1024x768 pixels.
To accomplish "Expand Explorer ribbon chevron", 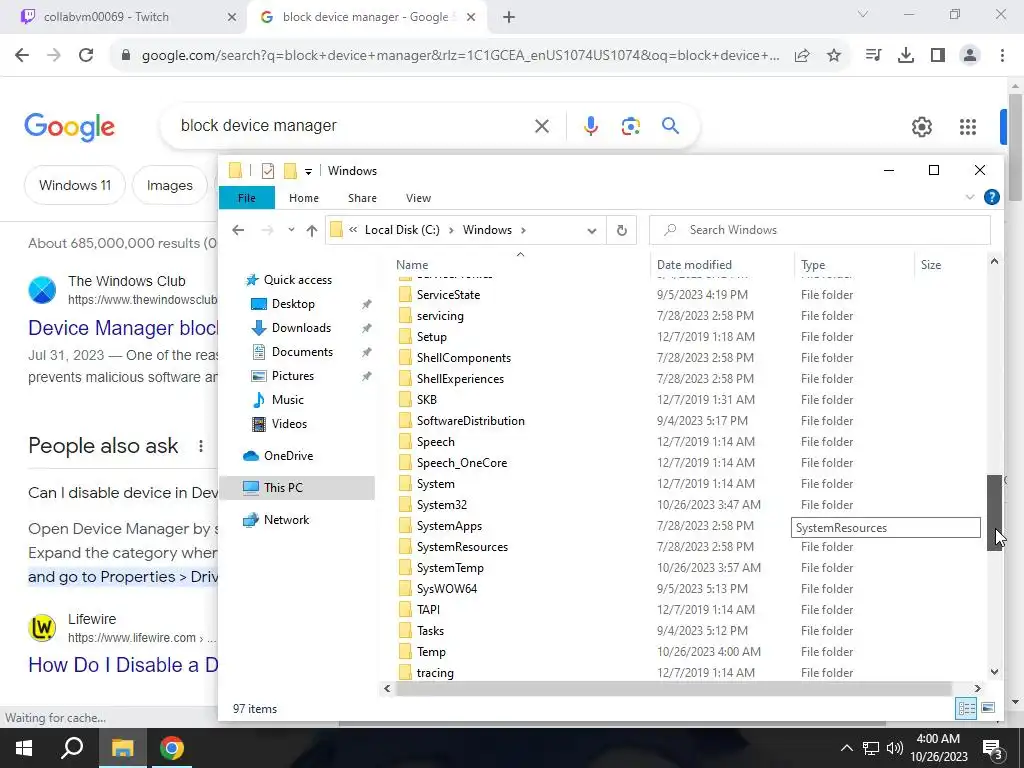I will 970,197.
